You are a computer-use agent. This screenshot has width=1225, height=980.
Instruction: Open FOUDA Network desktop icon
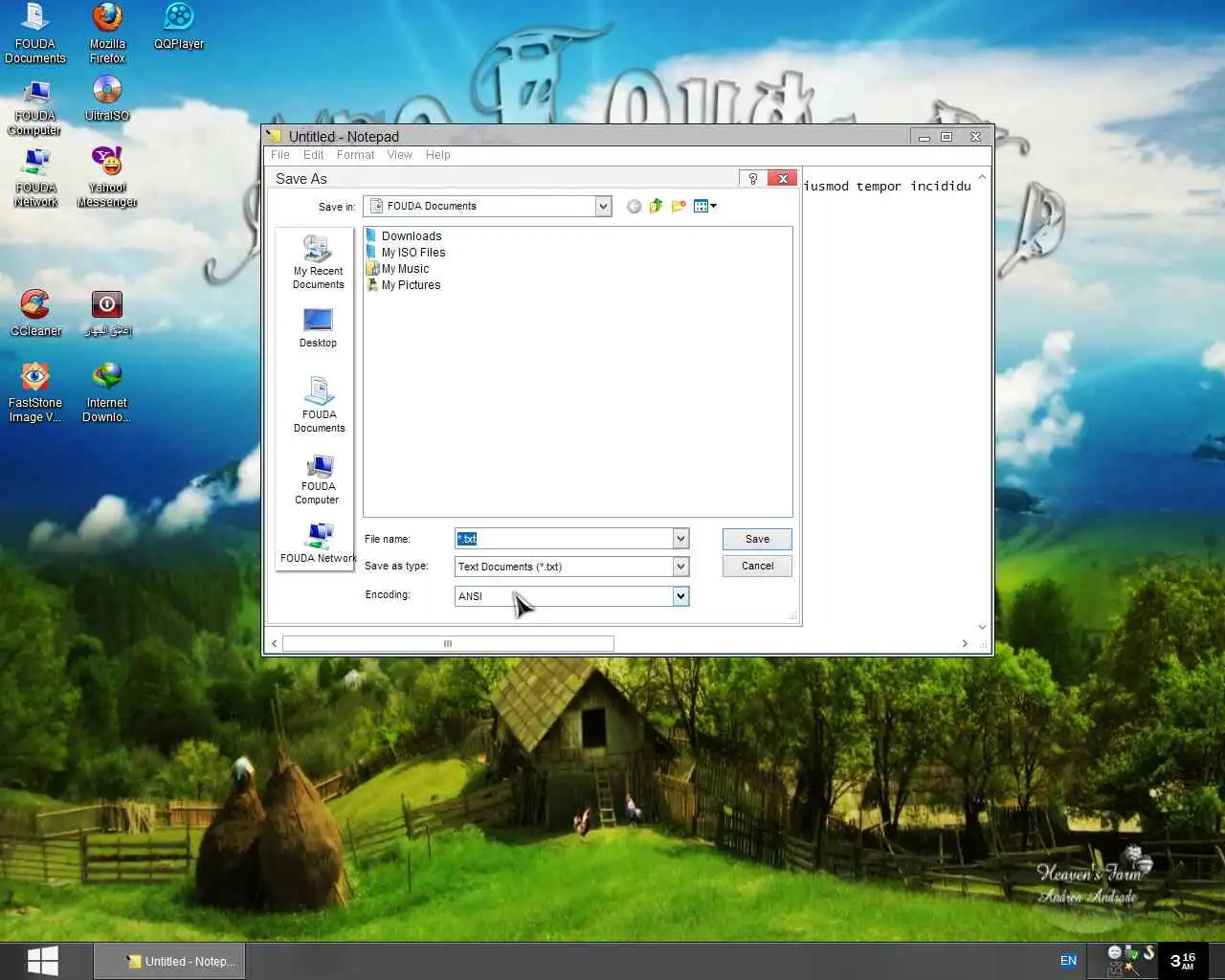click(x=35, y=179)
